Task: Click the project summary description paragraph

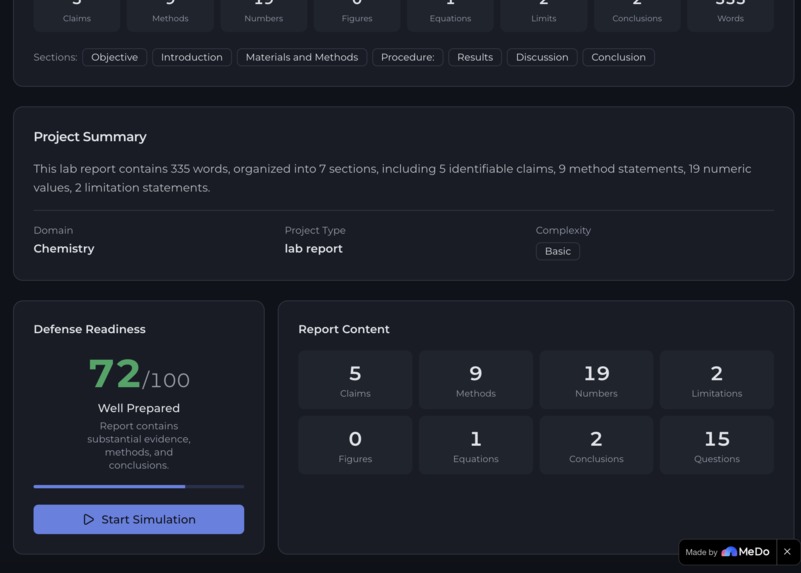Action: [392, 178]
